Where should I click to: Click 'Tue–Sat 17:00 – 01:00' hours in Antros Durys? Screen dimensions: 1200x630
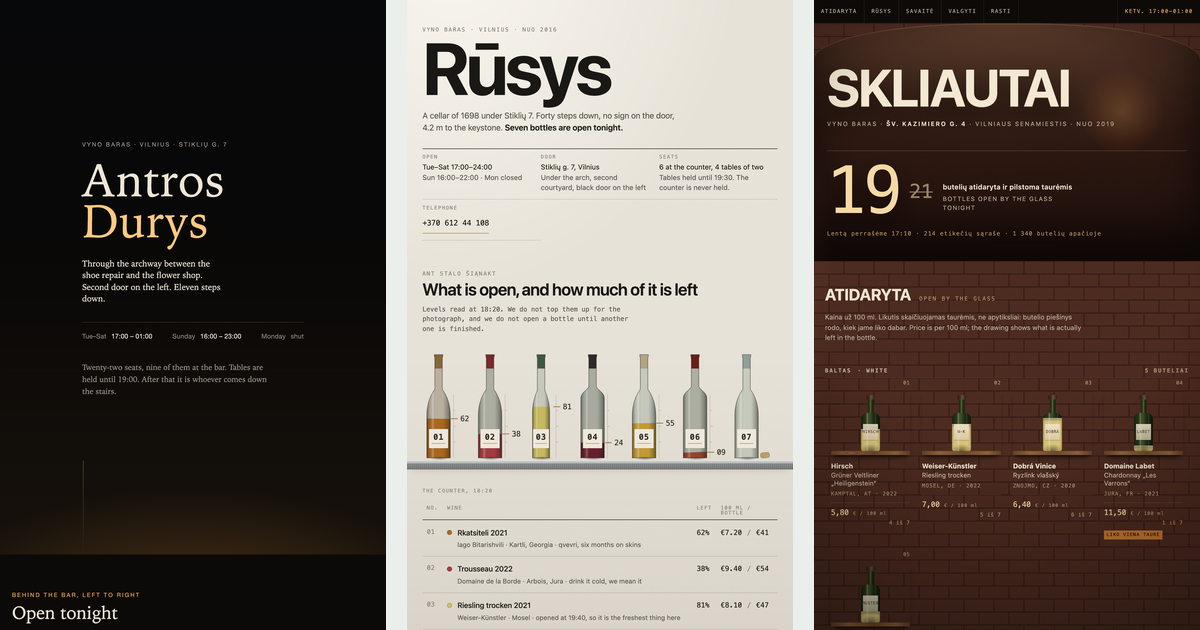[117, 337]
